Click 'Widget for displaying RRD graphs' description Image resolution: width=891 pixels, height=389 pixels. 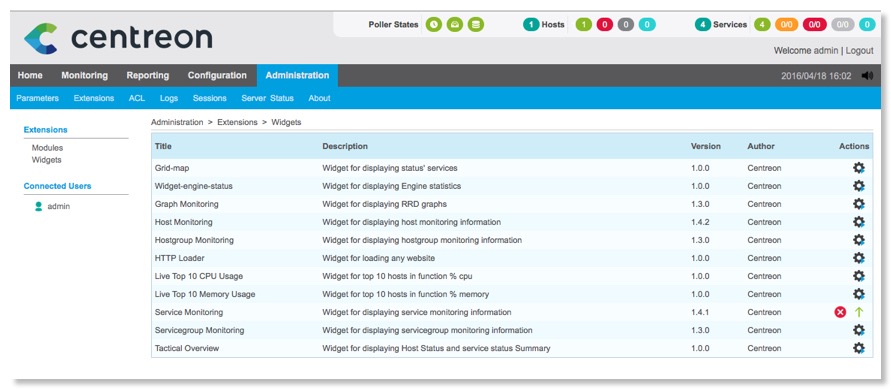point(385,204)
